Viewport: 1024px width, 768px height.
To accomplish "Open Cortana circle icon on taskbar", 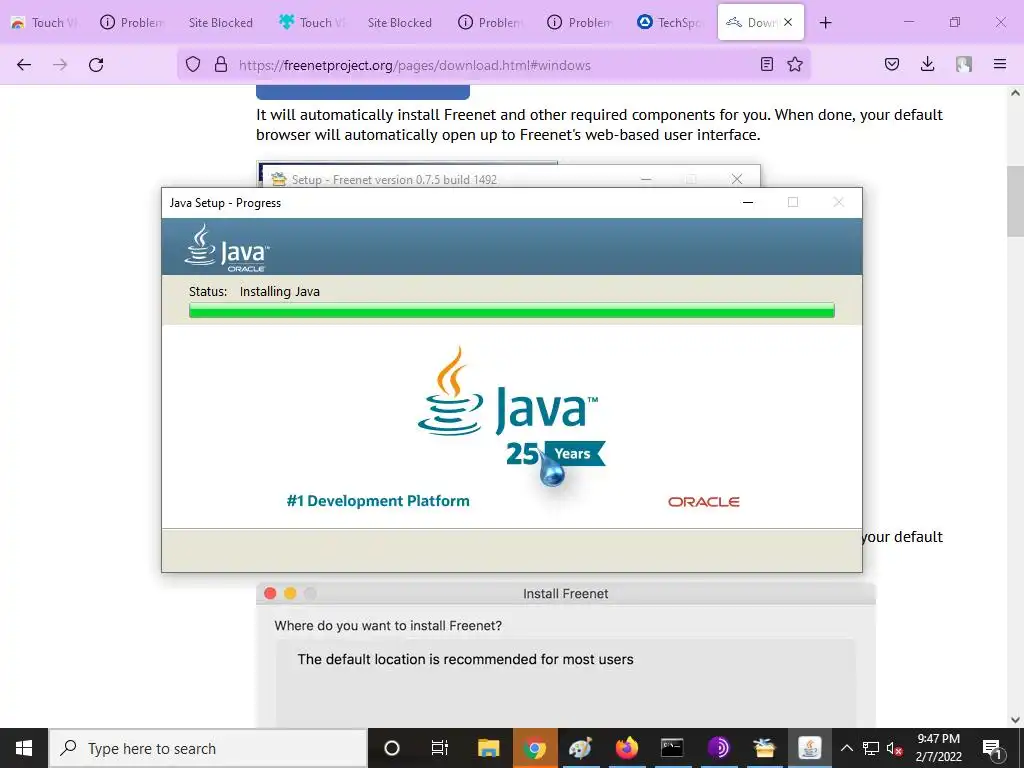I will coord(392,748).
